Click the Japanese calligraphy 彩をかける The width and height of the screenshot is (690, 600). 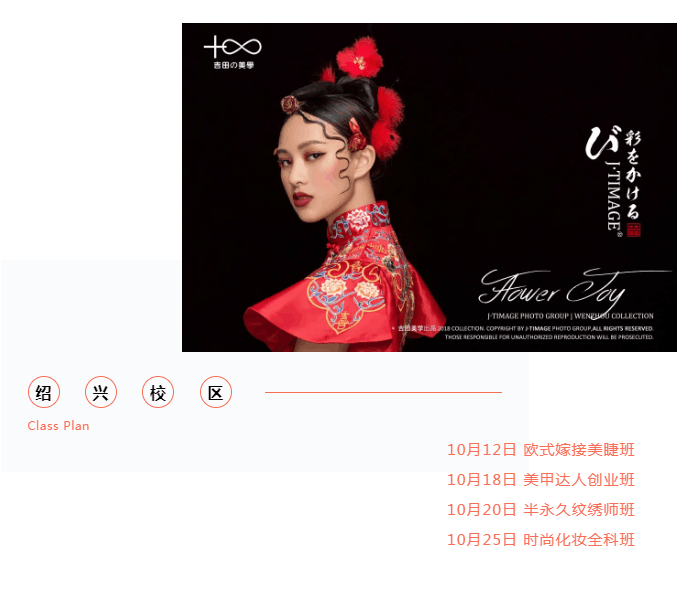[x=632, y=174]
